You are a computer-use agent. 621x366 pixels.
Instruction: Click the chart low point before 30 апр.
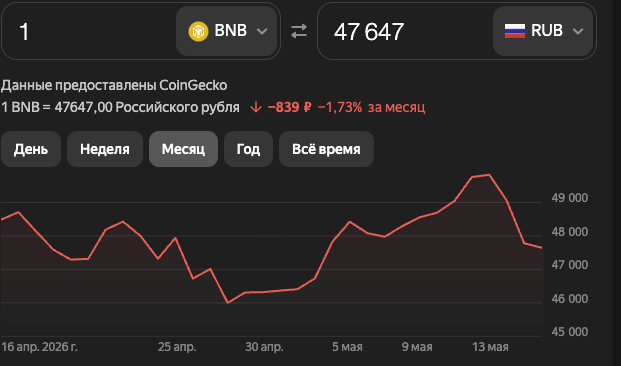tap(228, 303)
